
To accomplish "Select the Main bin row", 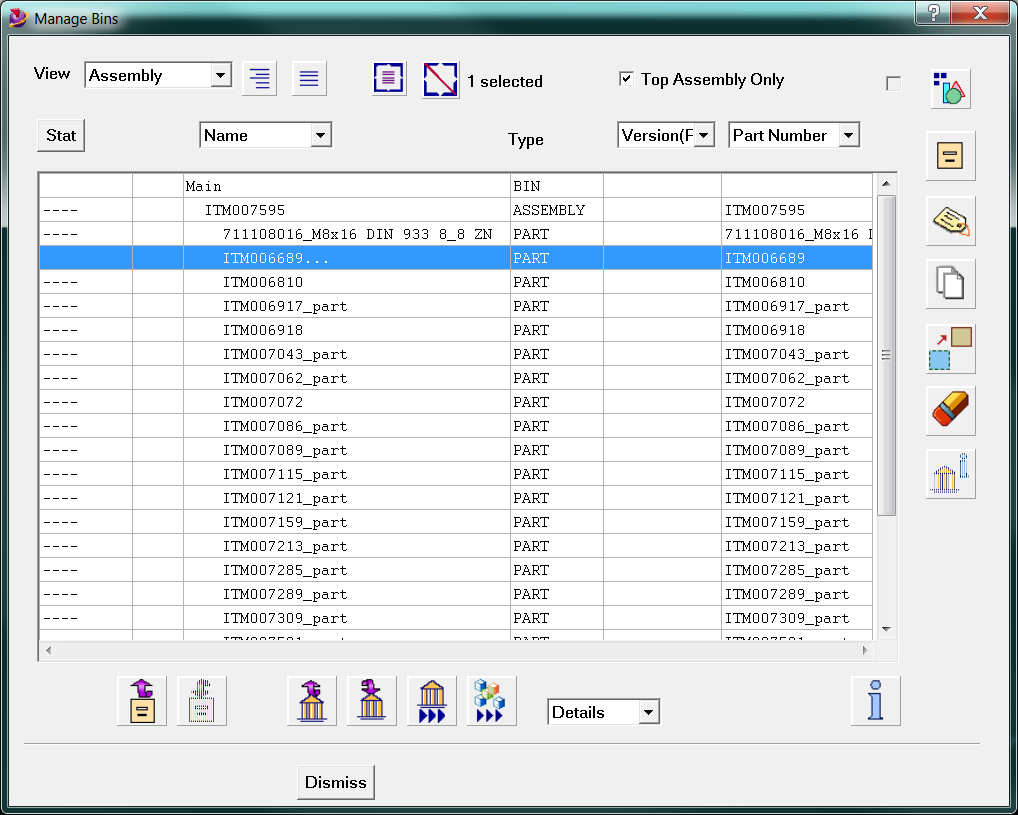I will 456,186.
